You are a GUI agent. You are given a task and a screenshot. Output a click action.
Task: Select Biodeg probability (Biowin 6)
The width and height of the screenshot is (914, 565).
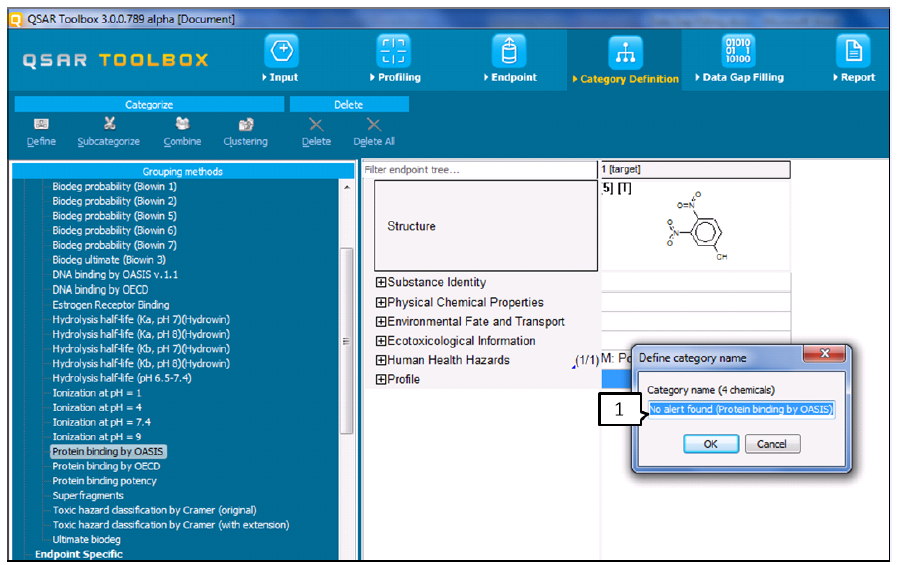click(x=114, y=230)
